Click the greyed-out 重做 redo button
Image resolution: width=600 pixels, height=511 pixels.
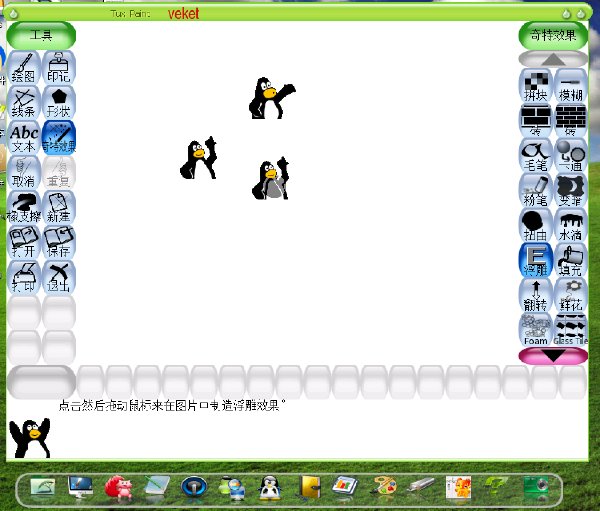(x=59, y=173)
